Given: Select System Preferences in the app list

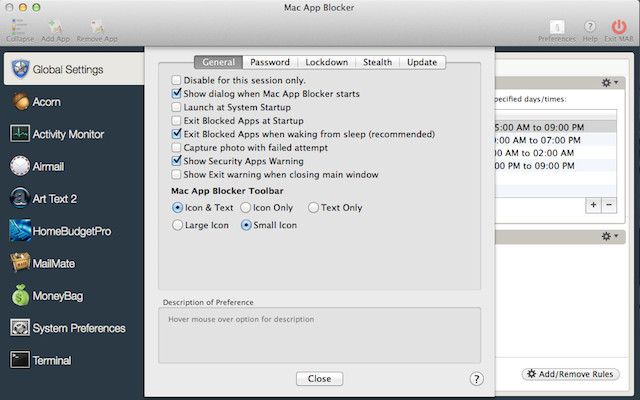Looking at the screenshot, I should tap(74, 328).
